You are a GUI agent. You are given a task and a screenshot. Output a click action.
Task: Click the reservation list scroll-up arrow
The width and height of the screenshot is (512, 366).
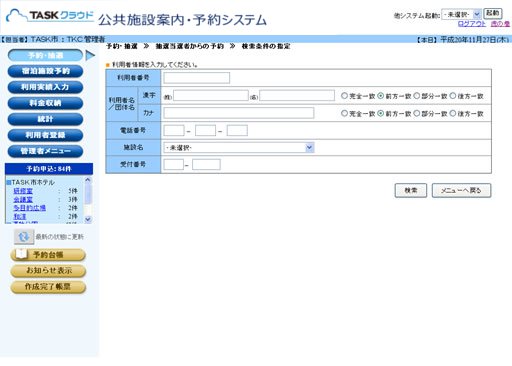[88, 180]
